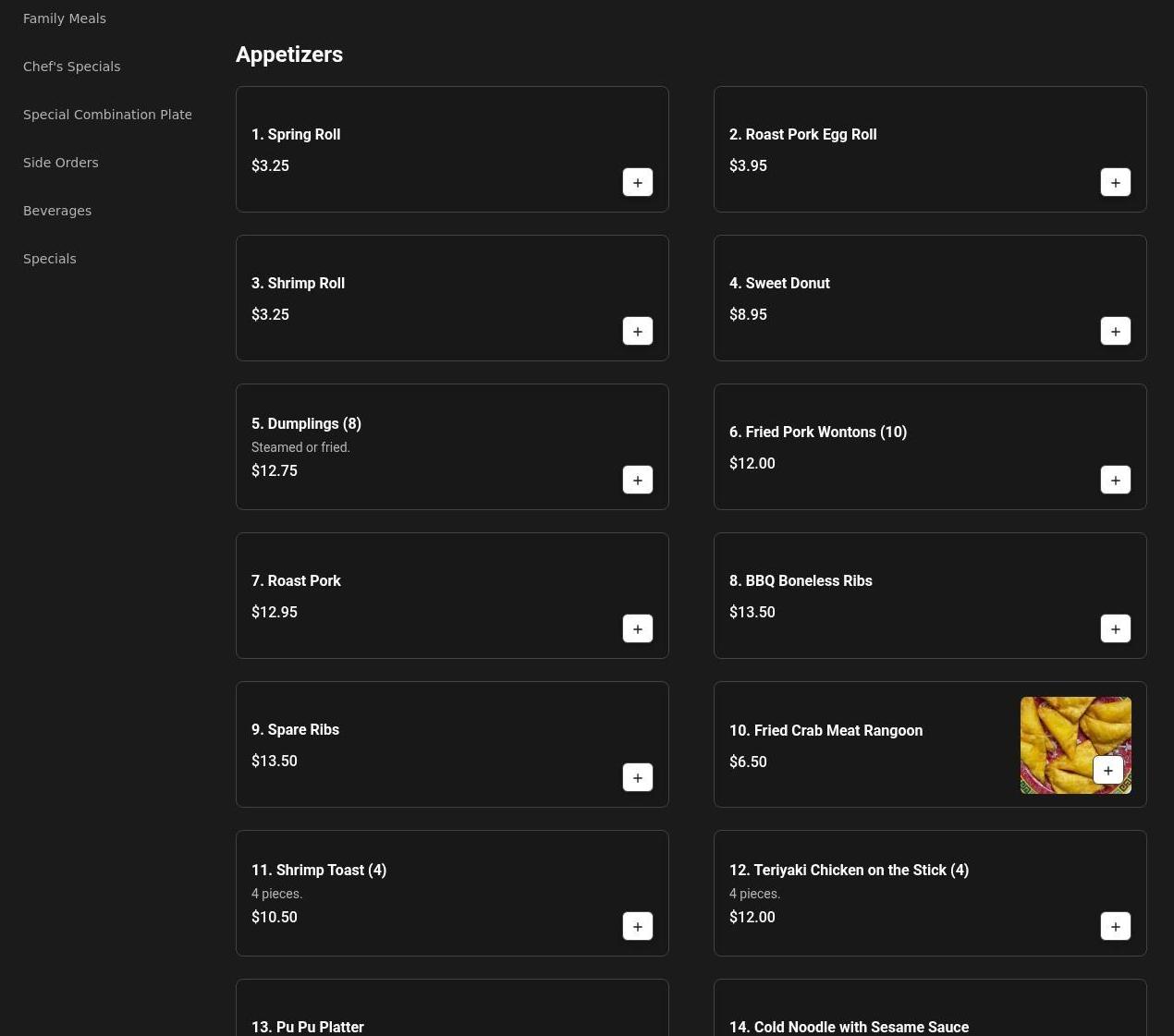Add Dumplings (8) via plus icon
1174x1036 pixels.
pos(637,481)
